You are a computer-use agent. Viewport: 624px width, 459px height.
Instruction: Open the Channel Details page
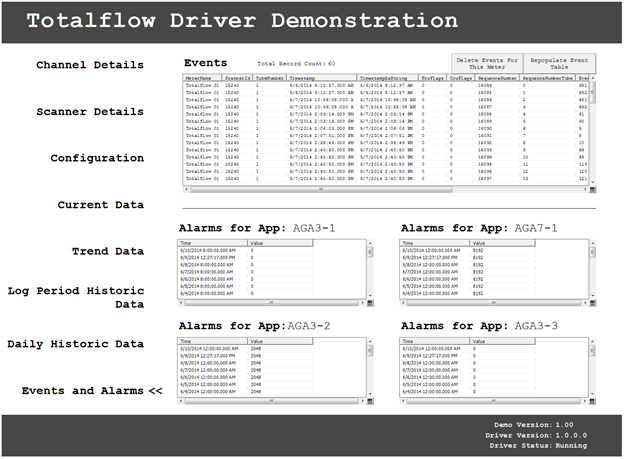90,65
